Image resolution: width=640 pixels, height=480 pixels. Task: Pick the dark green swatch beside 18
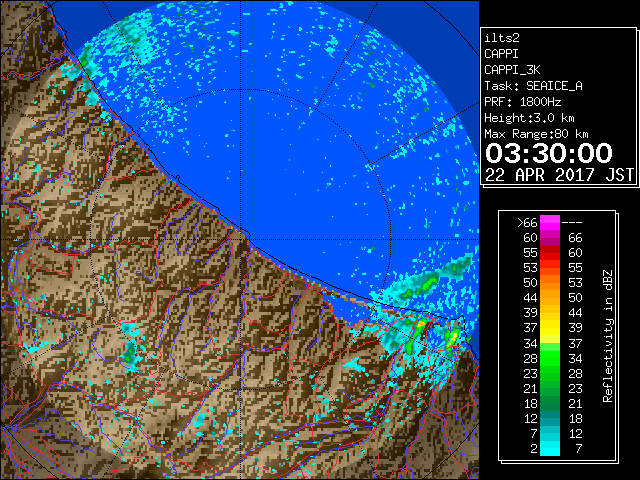(550, 403)
